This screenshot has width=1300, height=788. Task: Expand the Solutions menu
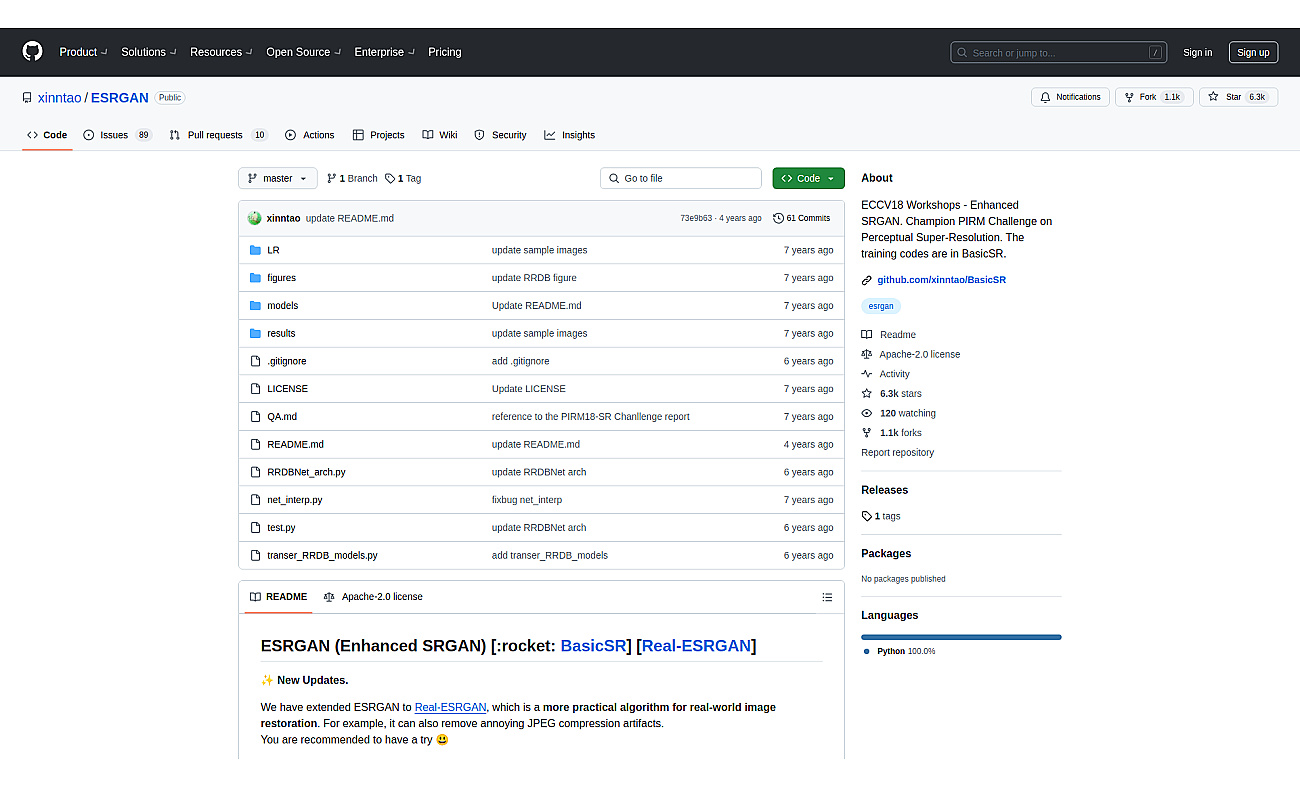pos(149,52)
